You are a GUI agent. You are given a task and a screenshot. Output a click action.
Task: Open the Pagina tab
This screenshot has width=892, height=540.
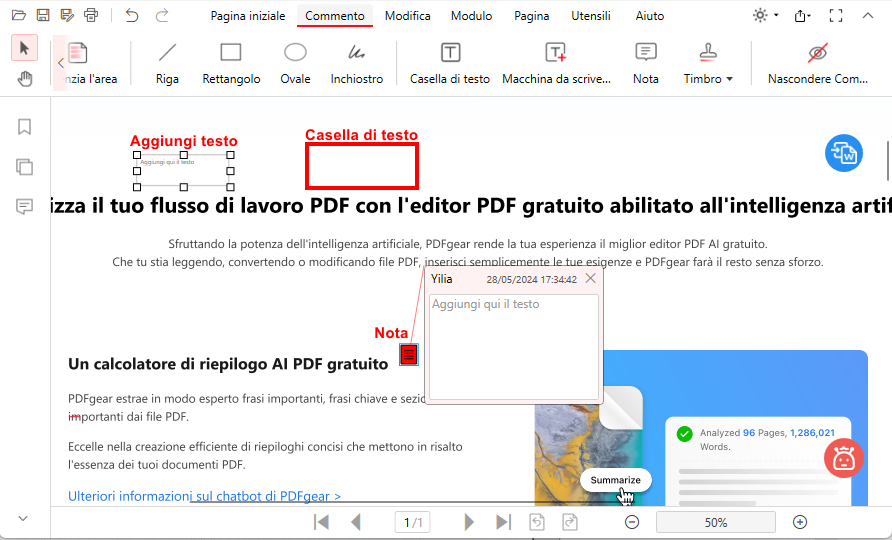[x=531, y=16]
